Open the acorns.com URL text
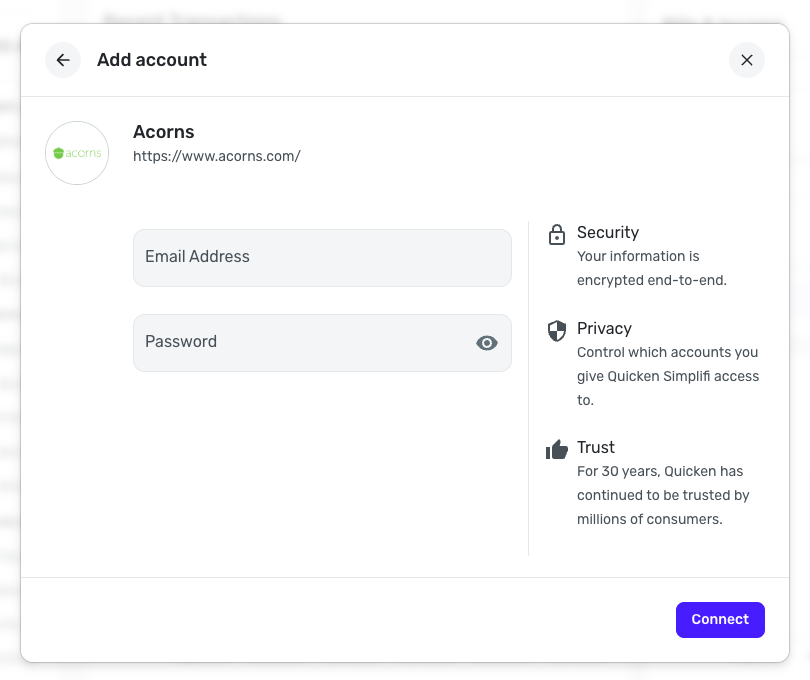810x680 pixels. point(217,156)
